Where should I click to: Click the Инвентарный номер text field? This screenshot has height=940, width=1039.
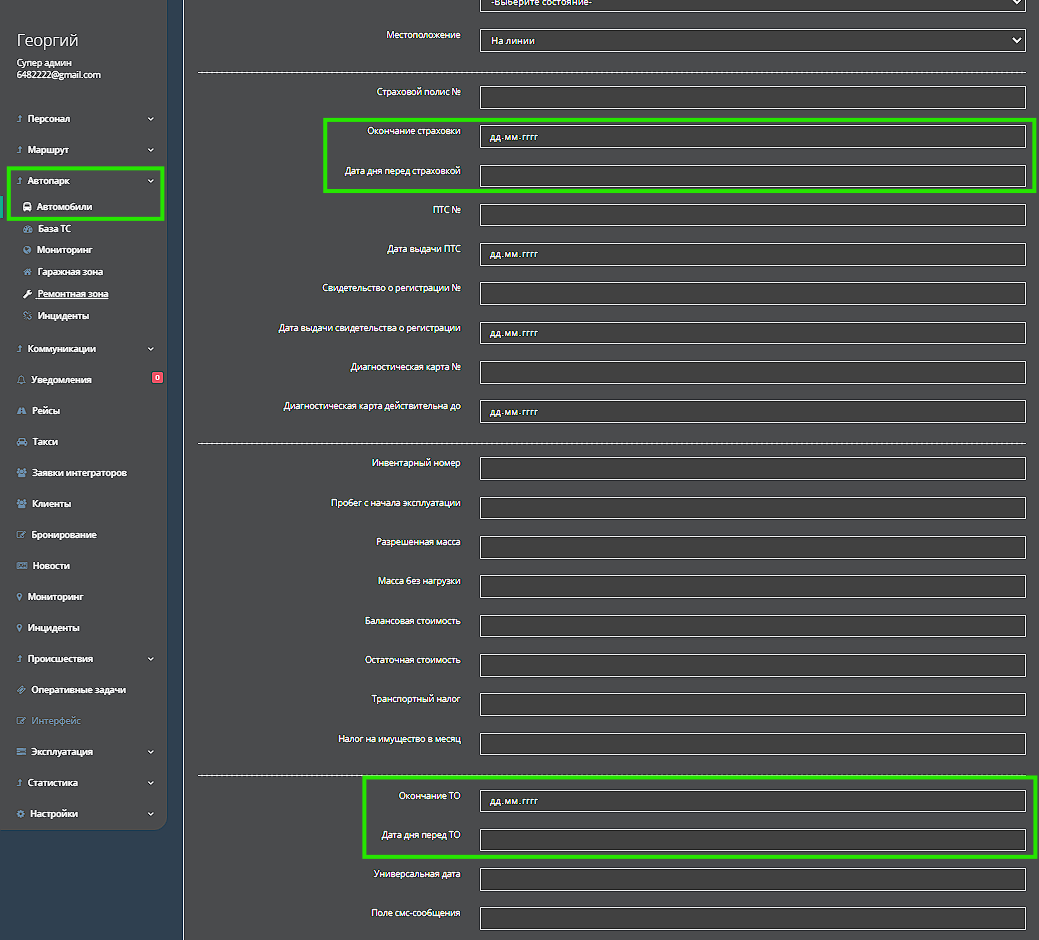tap(752, 469)
